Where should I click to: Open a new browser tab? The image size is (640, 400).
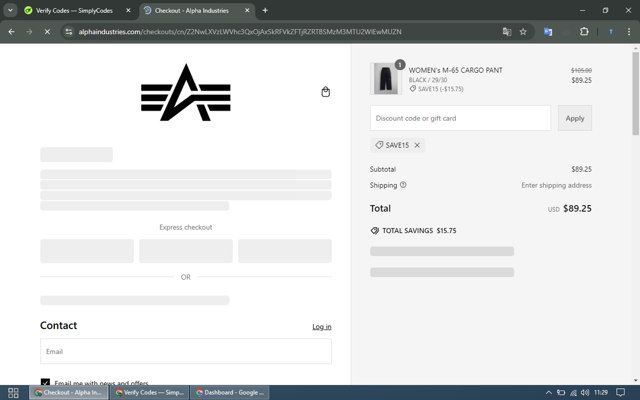pyautogui.click(x=265, y=11)
